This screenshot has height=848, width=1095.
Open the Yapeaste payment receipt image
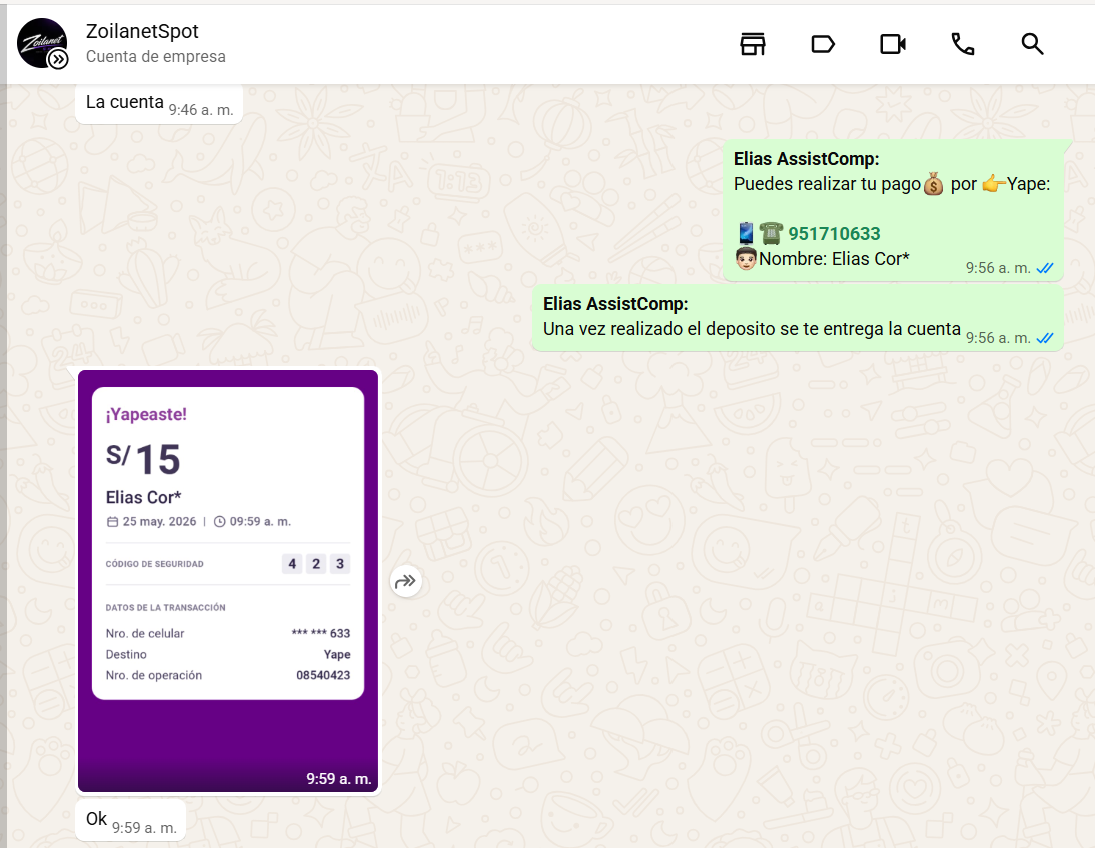click(228, 580)
